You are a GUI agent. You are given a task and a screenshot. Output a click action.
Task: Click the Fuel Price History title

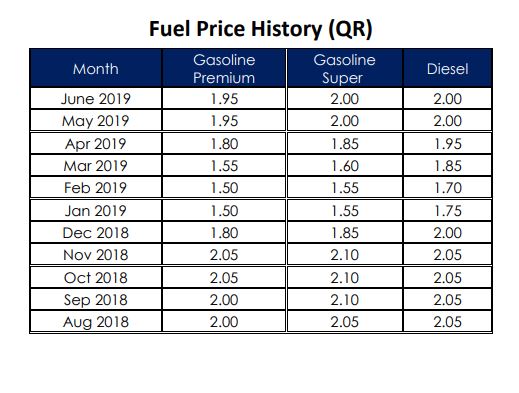point(260,29)
